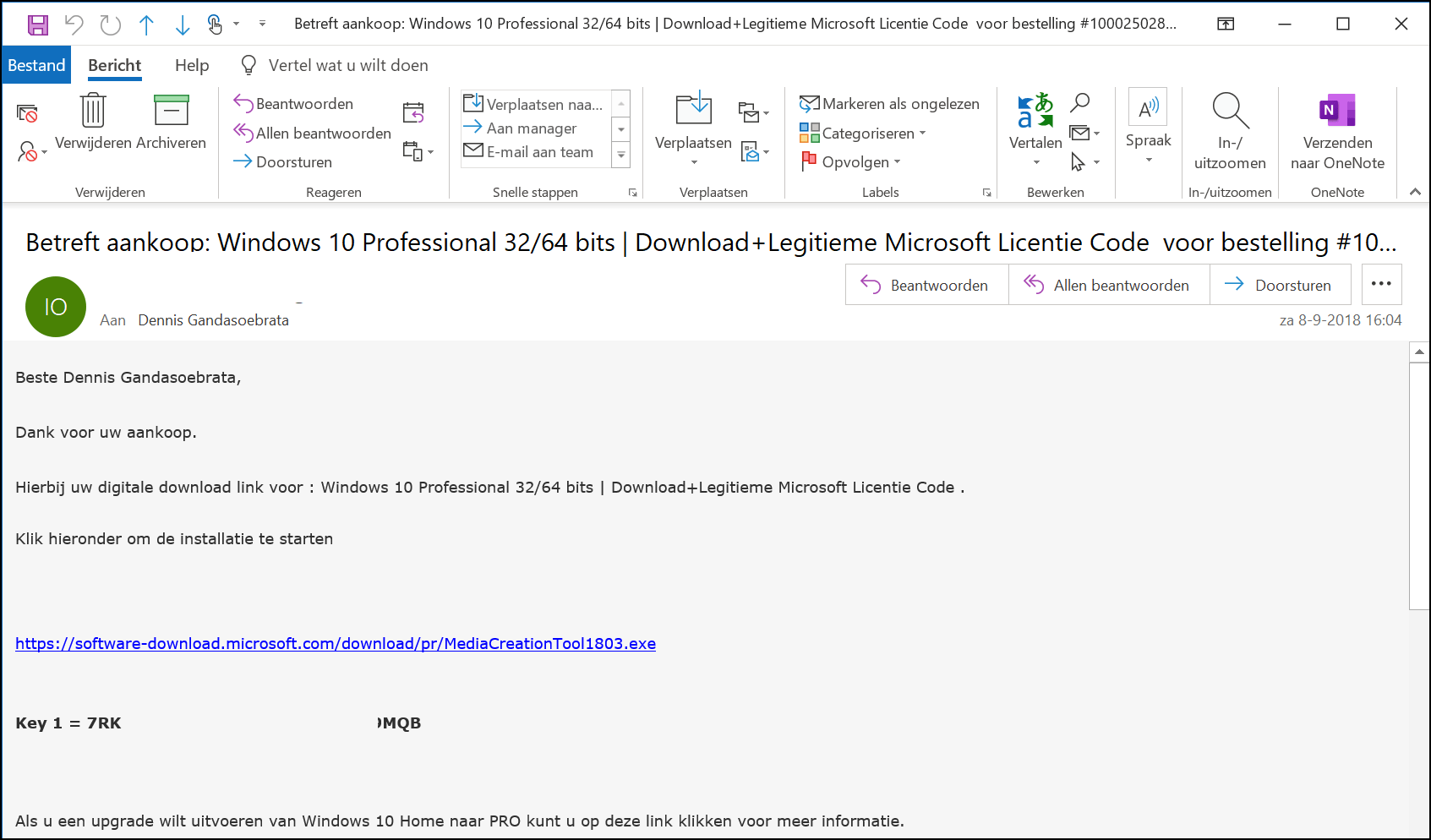The width and height of the screenshot is (1431, 840).
Task: Open the Select cursor dropdown
Action: (1084, 161)
